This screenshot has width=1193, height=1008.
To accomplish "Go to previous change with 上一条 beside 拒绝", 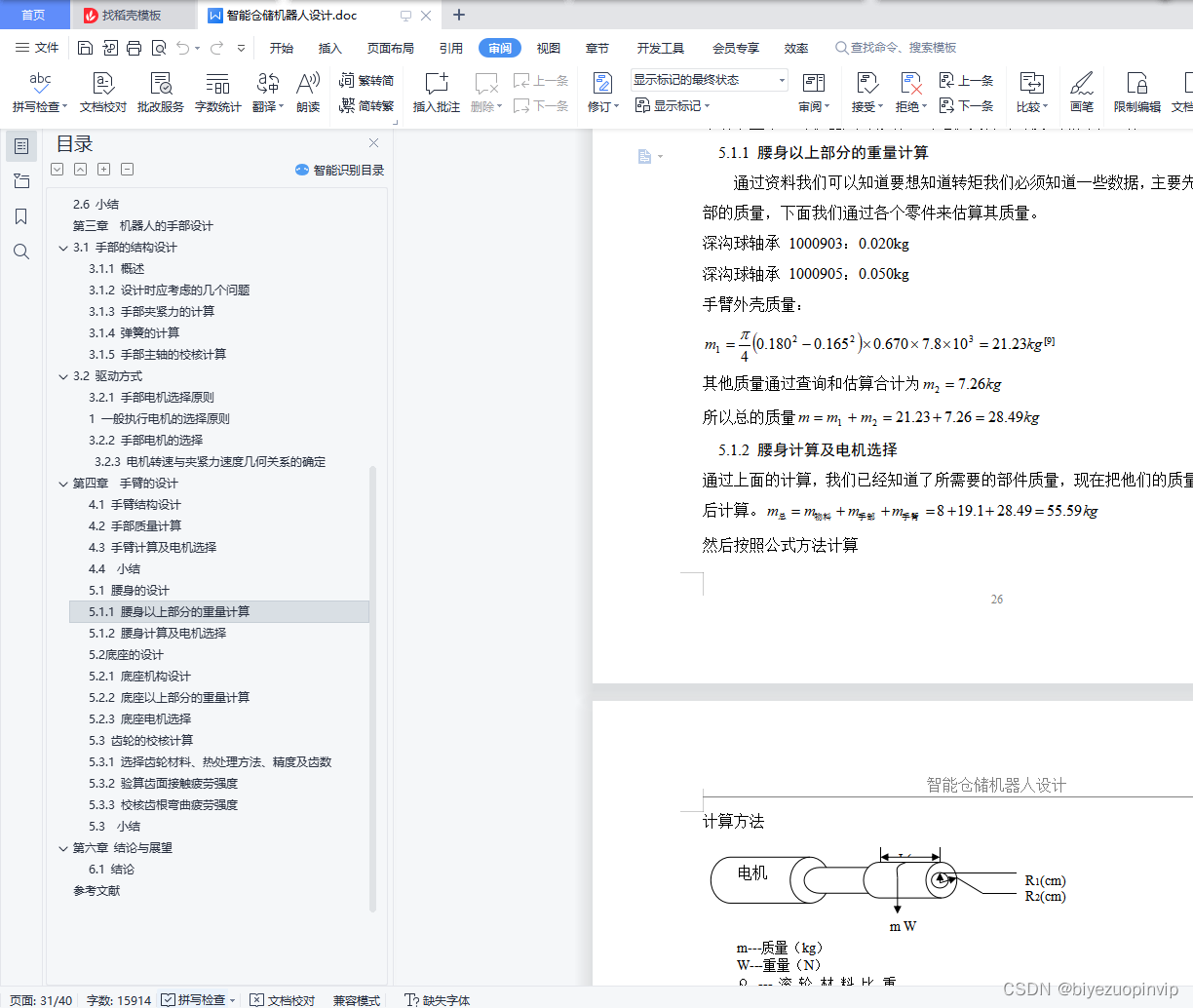I will click(x=966, y=81).
